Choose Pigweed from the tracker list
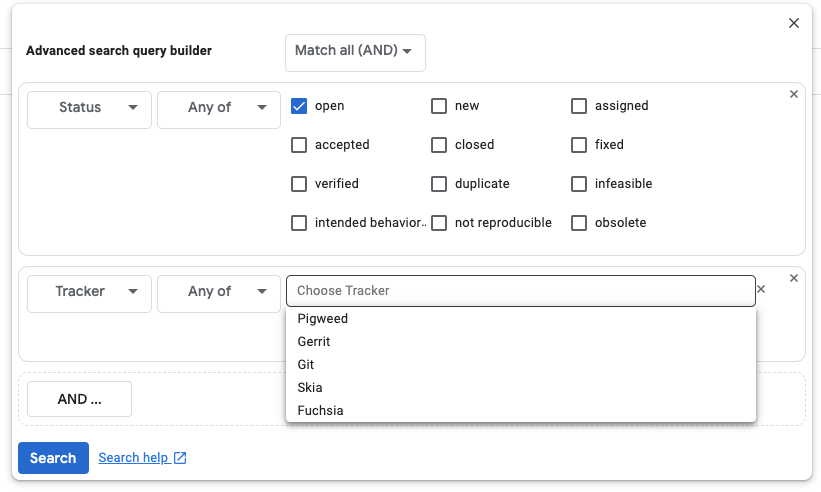 point(323,319)
